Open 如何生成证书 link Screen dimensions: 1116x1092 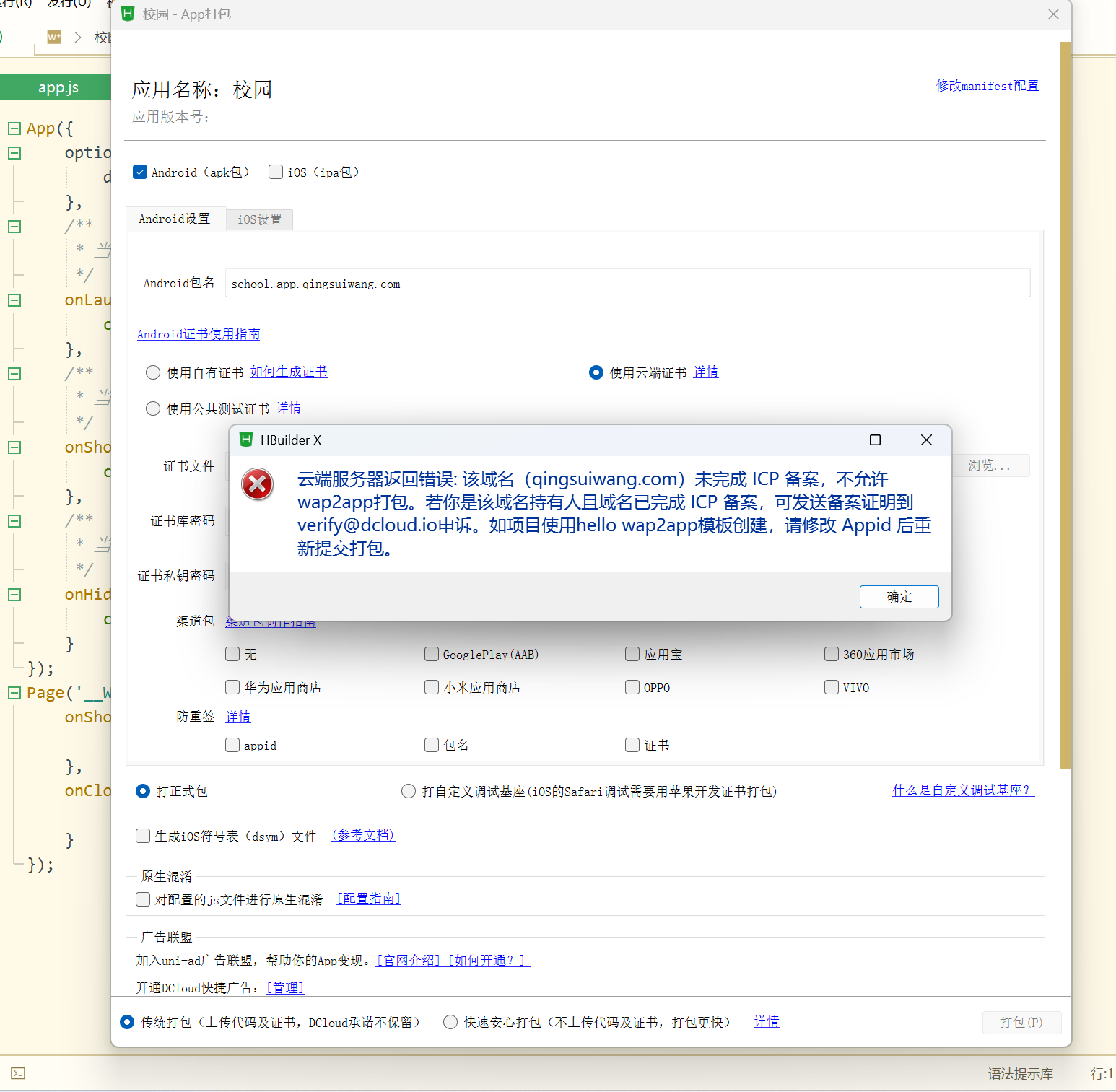(x=289, y=372)
